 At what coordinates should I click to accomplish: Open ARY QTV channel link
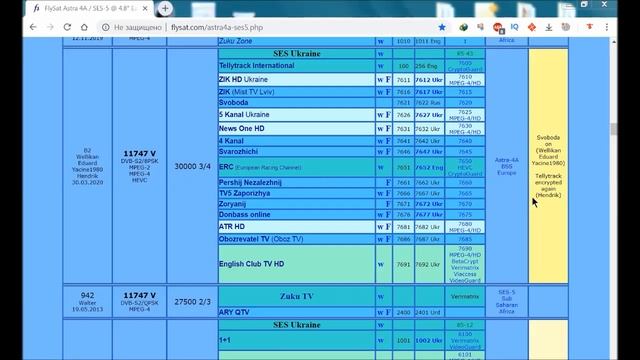pos(234,312)
